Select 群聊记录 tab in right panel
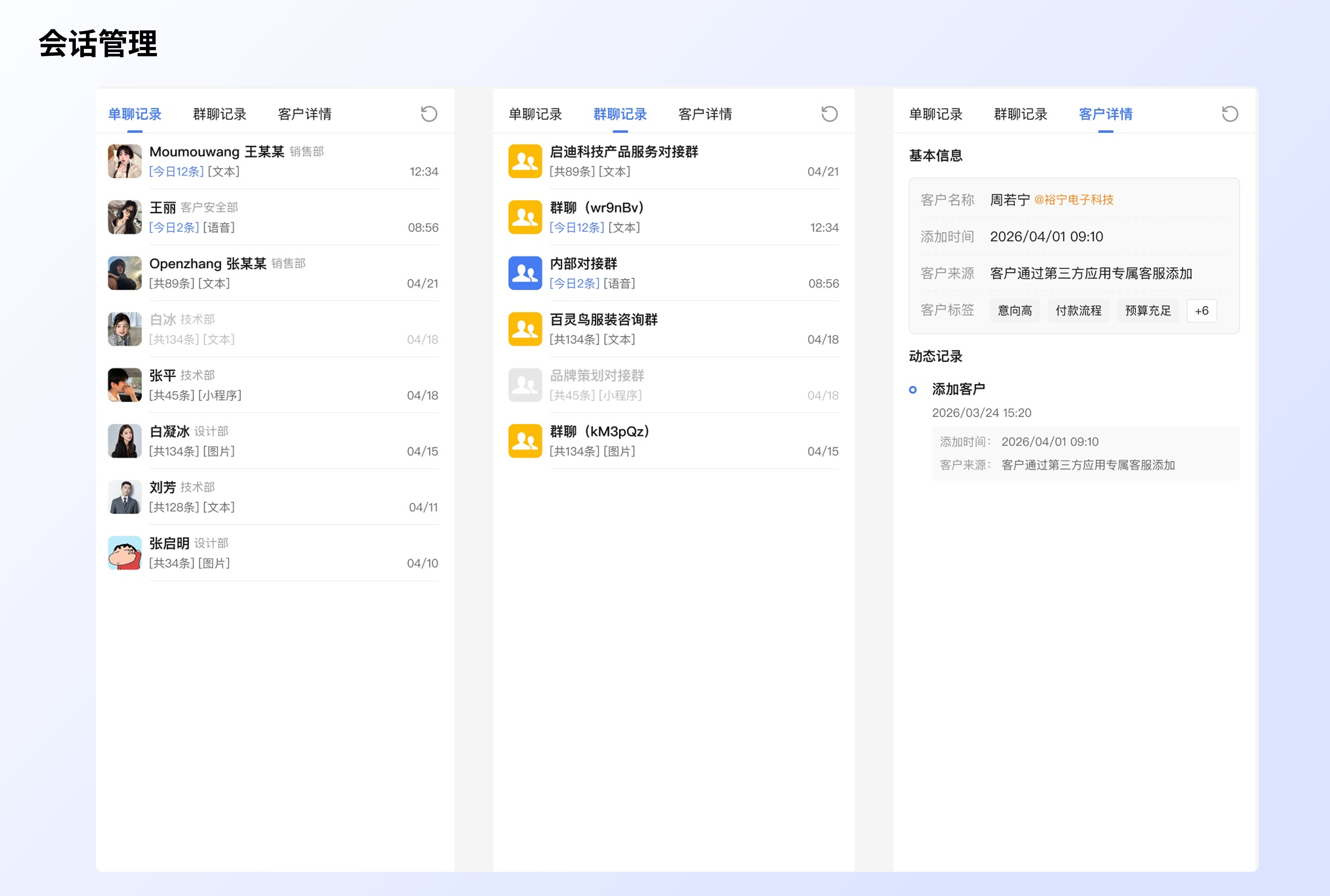The width and height of the screenshot is (1330, 896). [x=1021, y=114]
